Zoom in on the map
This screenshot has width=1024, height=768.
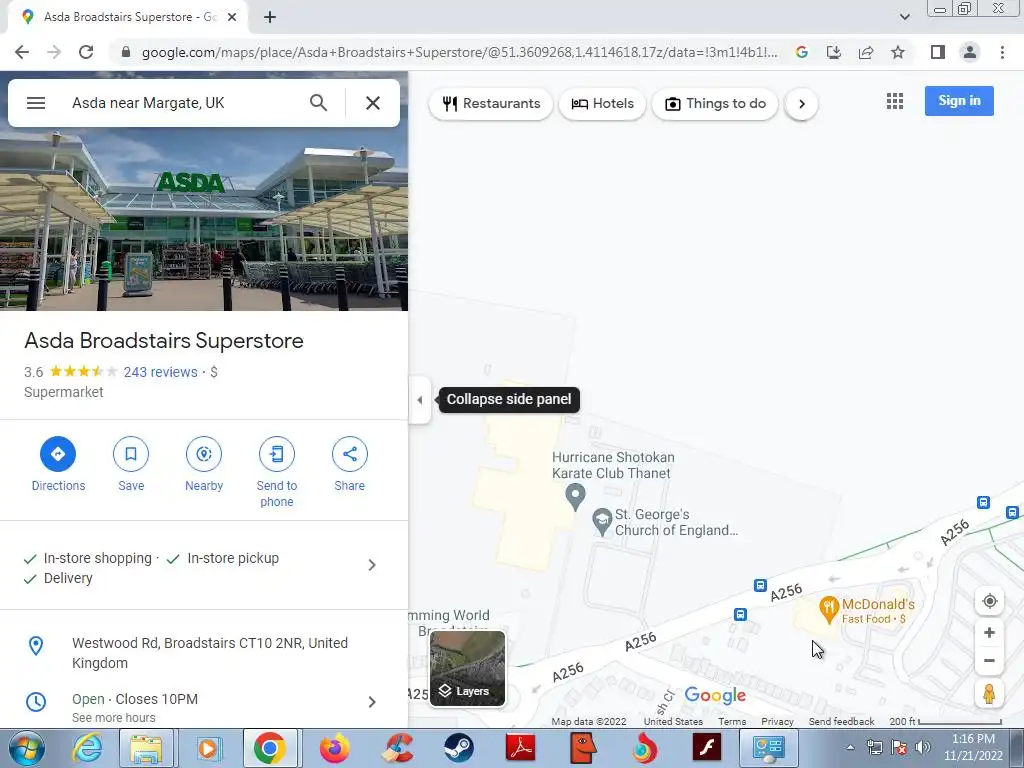(989, 632)
